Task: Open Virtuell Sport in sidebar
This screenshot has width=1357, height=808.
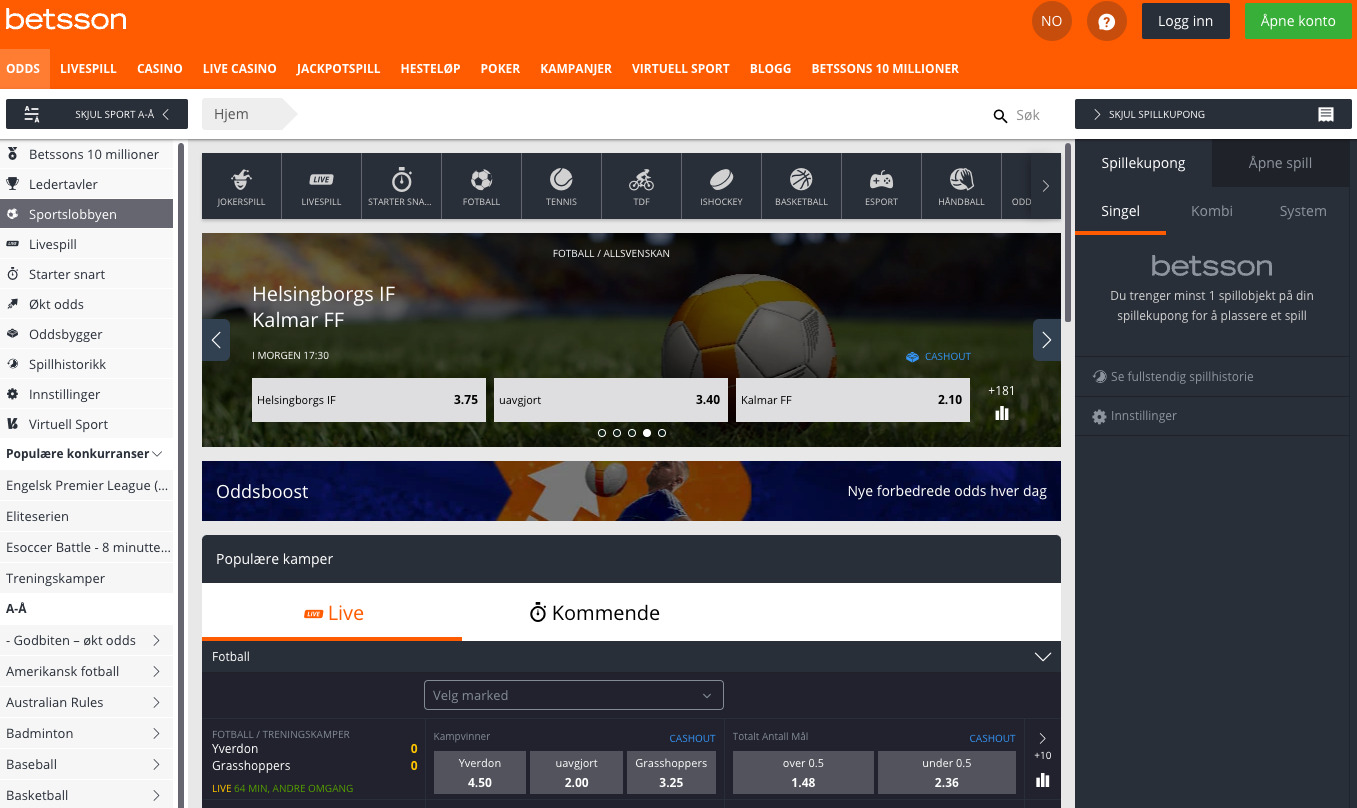Action: [x=86, y=424]
